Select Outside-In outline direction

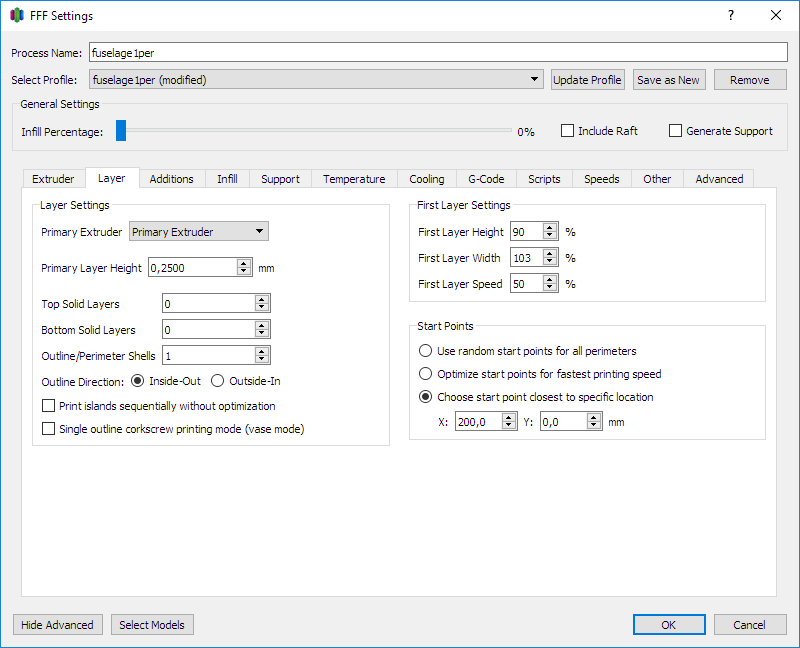(x=217, y=381)
